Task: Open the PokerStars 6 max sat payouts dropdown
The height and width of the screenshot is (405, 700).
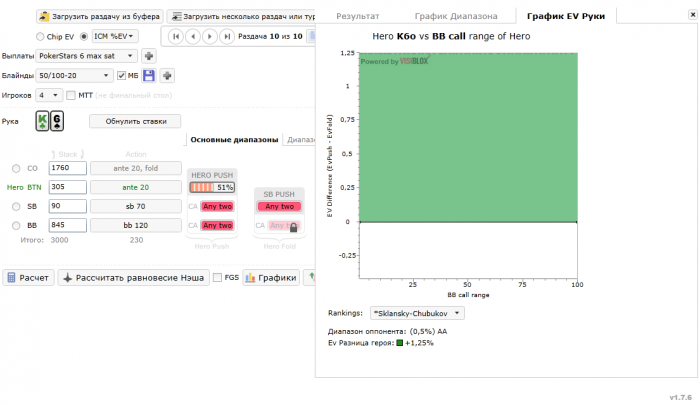Action: (86, 56)
